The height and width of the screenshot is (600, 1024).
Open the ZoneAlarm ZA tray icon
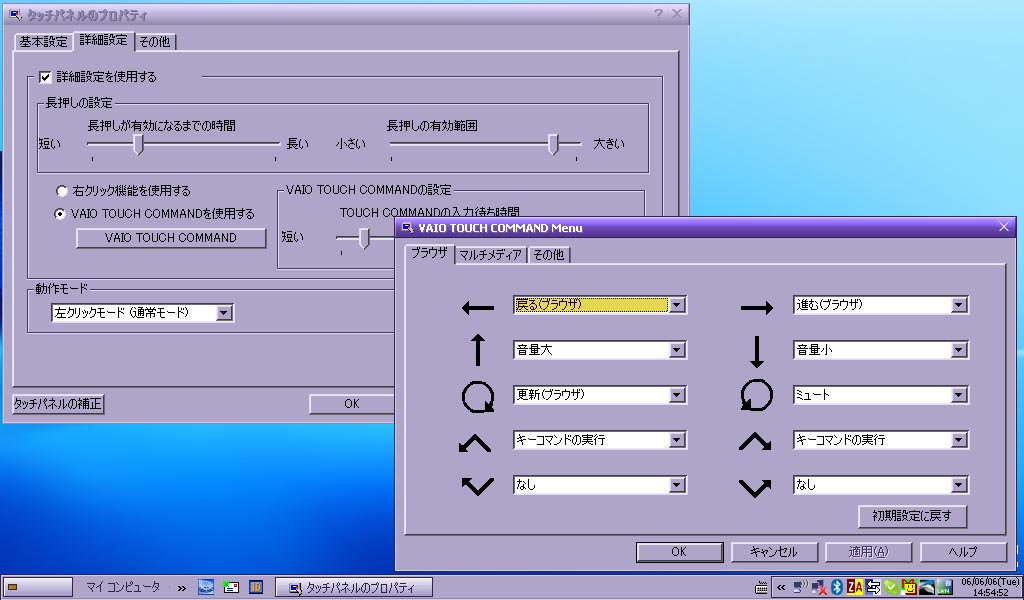(x=854, y=587)
